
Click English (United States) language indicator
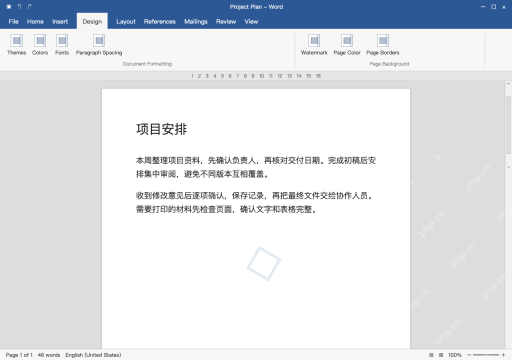point(93,355)
